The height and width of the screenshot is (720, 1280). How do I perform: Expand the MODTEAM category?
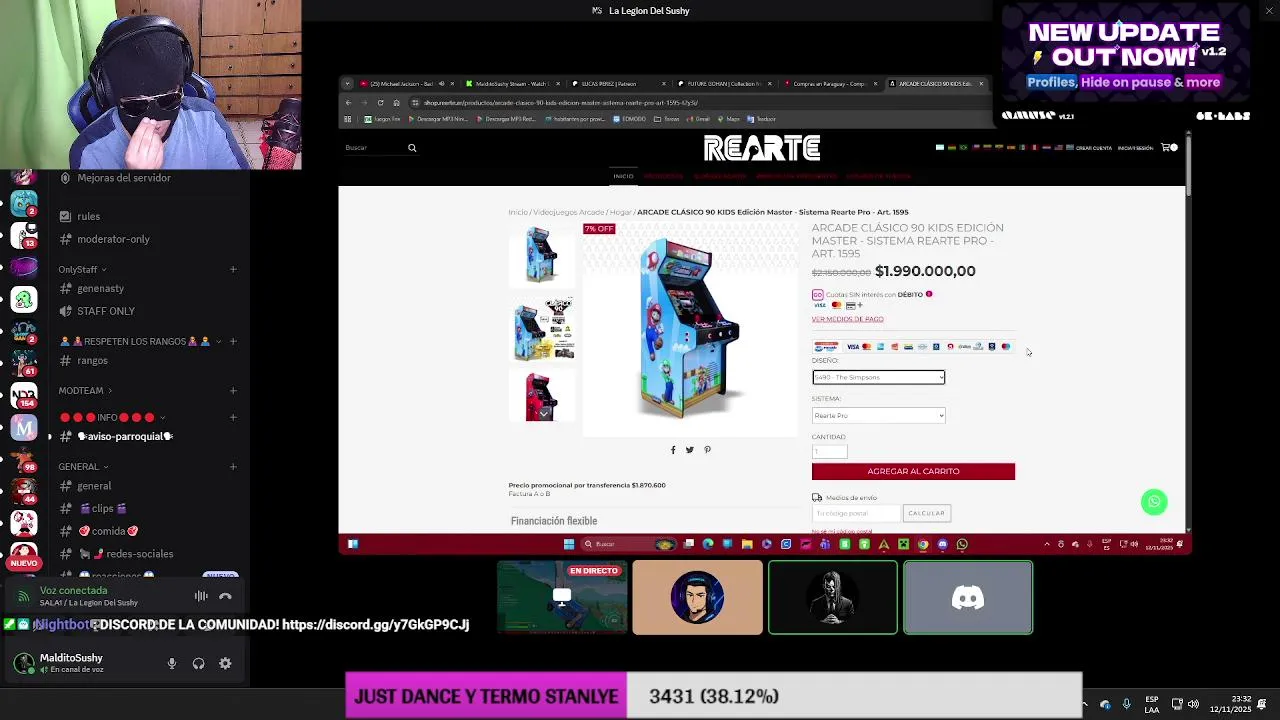tap(85, 391)
